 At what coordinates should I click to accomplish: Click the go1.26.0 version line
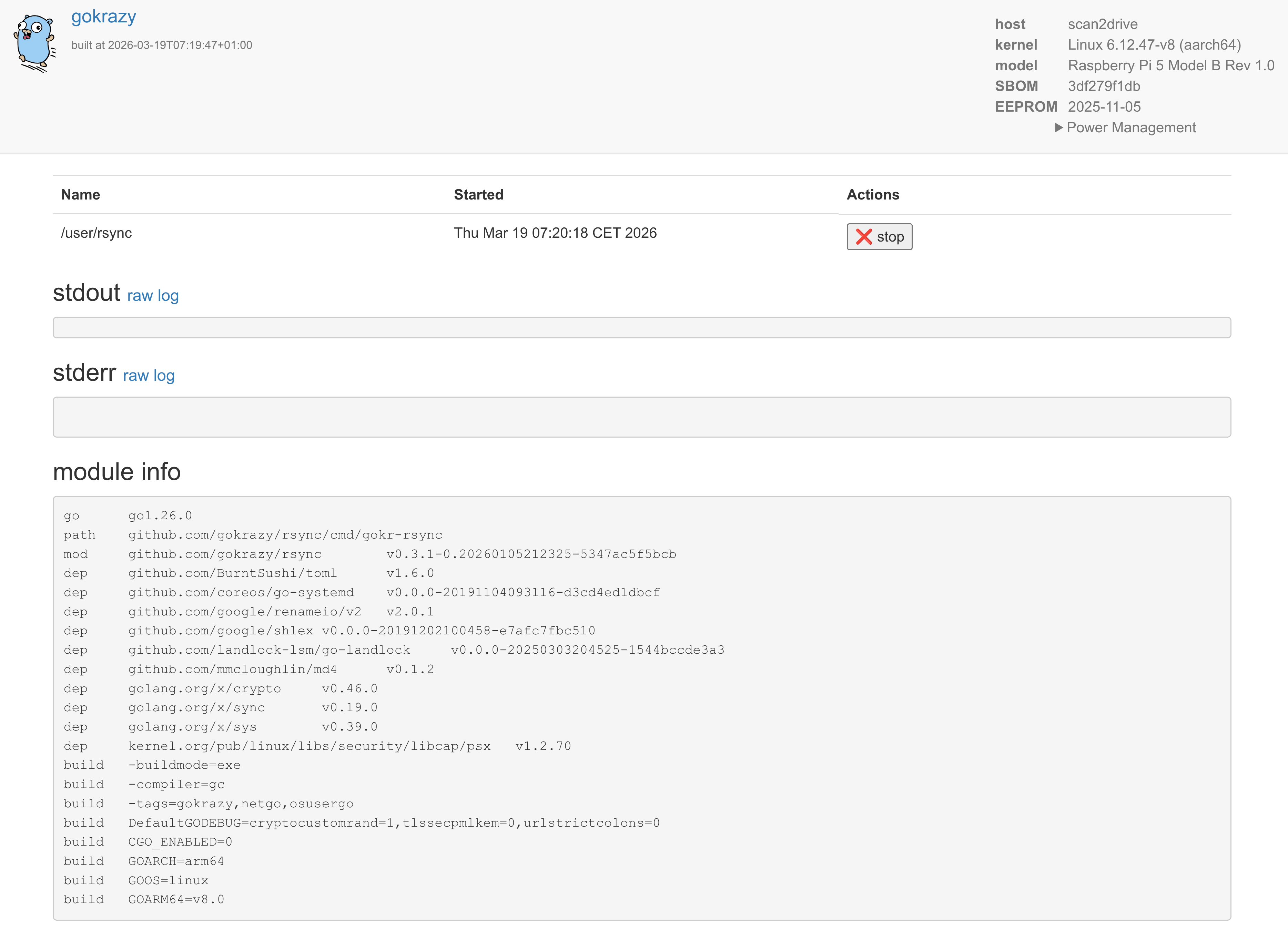[160, 515]
